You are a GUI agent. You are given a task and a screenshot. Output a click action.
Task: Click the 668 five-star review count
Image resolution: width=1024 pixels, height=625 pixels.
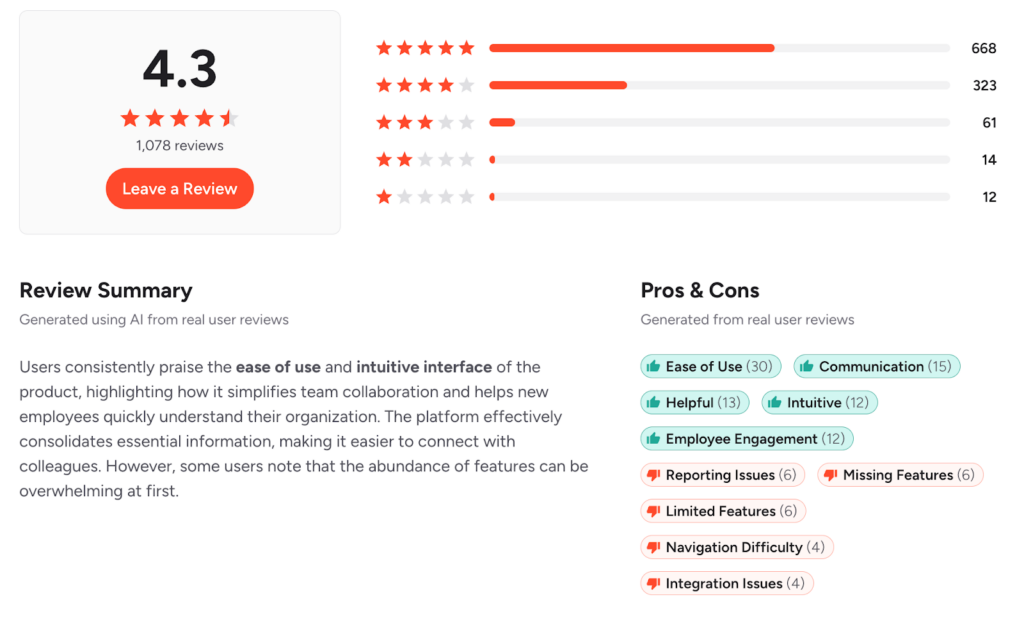[984, 48]
